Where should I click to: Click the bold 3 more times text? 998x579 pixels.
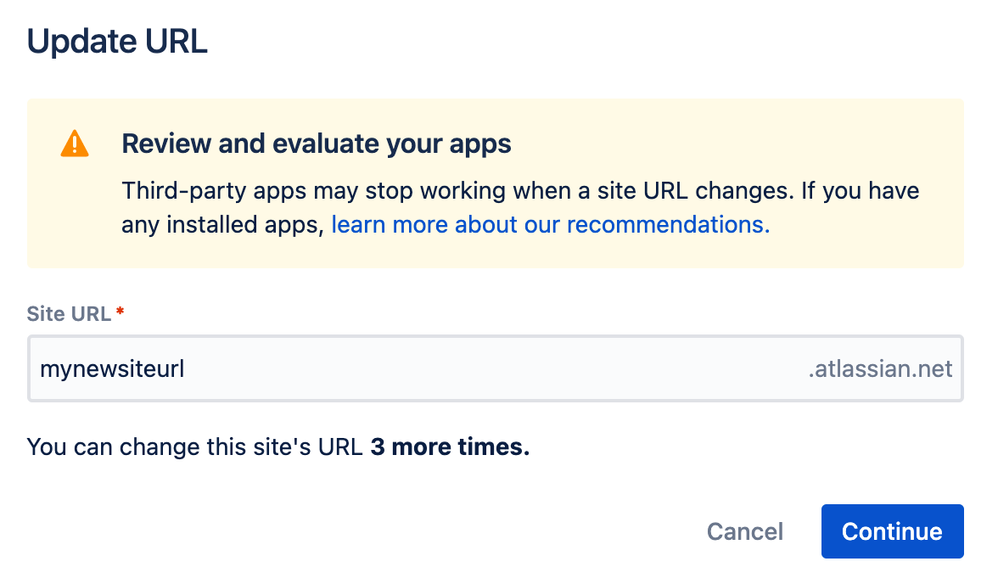click(x=450, y=447)
